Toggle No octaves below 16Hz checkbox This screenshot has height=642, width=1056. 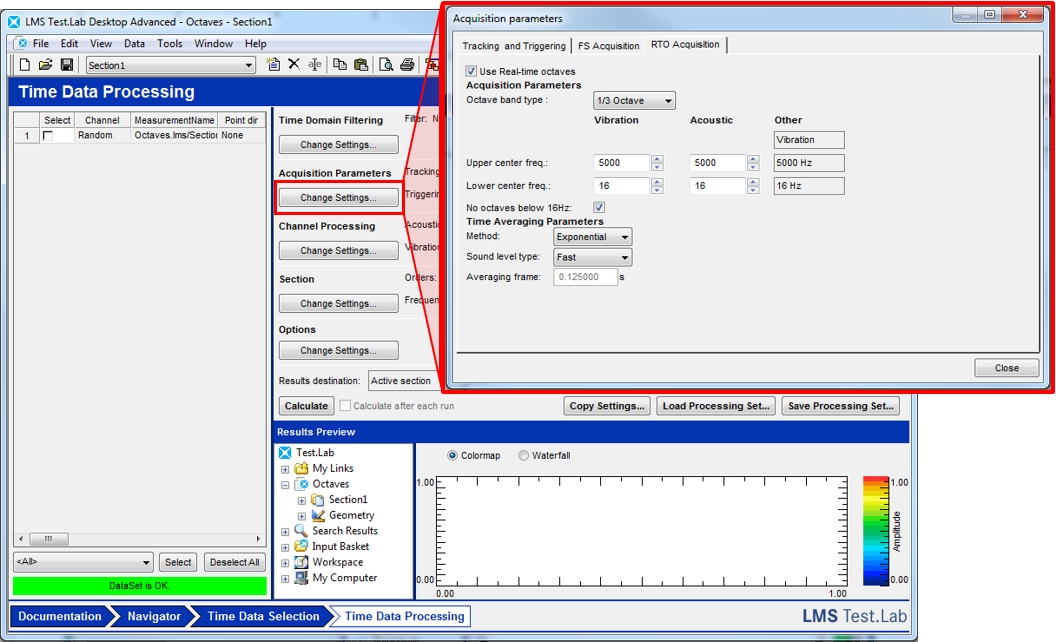coord(599,207)
